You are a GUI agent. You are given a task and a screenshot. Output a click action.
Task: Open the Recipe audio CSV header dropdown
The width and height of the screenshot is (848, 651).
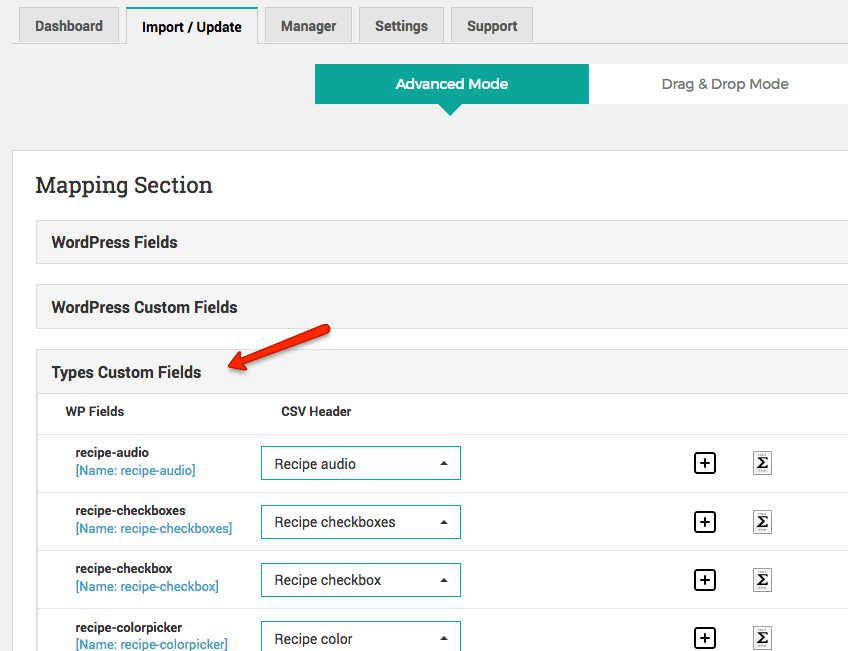pos(361,463)
